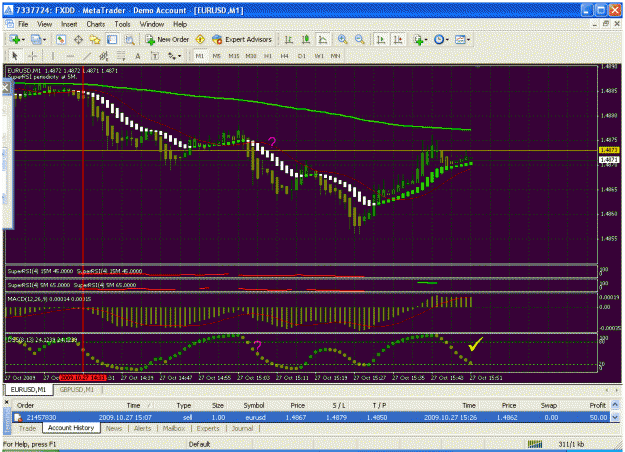
Task: Open the News terminal tab
Action: 114,428
